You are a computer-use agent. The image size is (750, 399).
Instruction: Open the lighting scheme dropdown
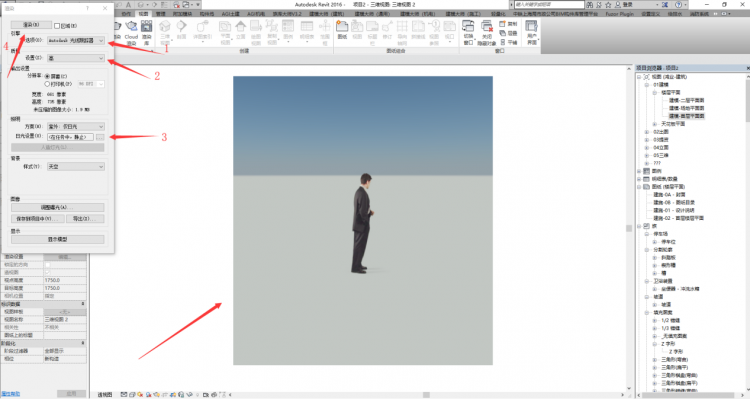[x=76, y=126]
